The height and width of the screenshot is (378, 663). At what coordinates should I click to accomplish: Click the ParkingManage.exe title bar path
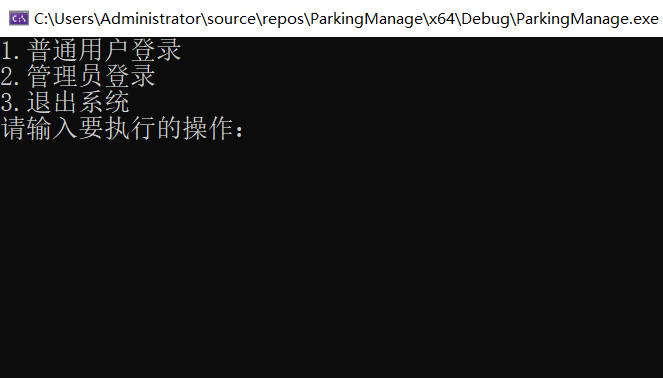coord(346,19)
